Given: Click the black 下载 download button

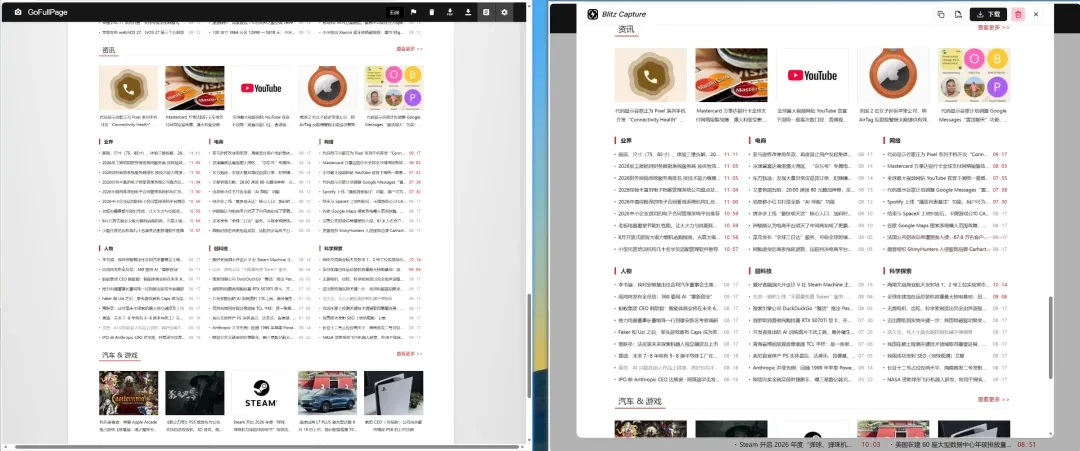Looking at the screenshot, I should [988, 14].
